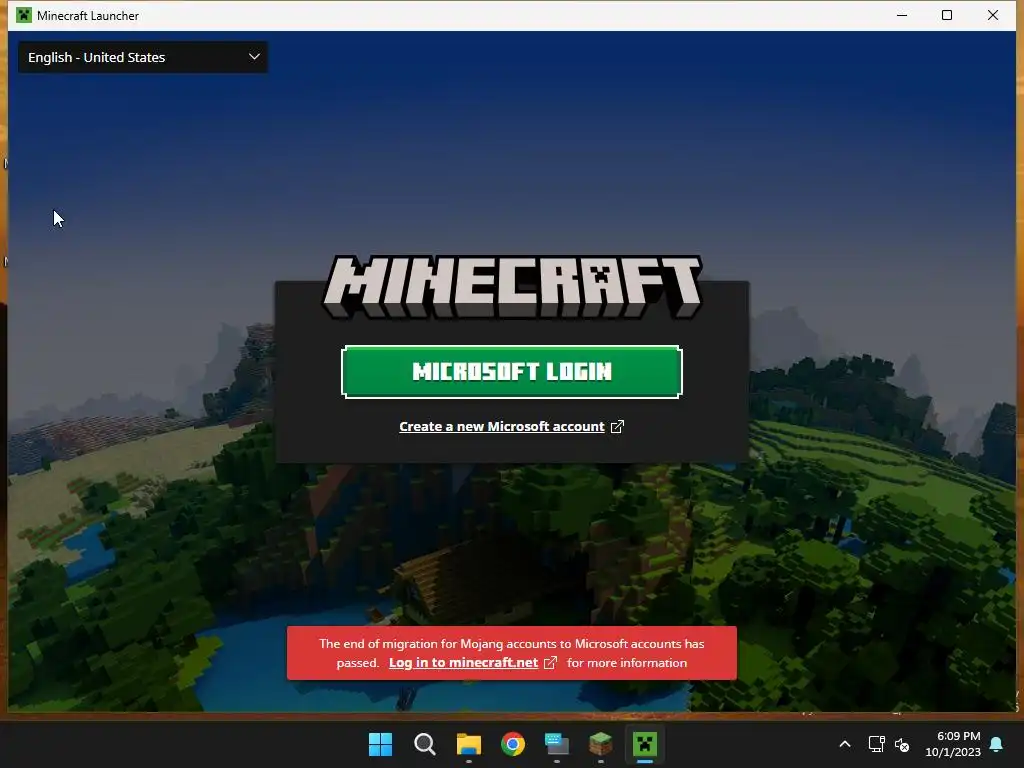Maximize the Minecraft Launcher window
1024x768 pixels.
947,15
